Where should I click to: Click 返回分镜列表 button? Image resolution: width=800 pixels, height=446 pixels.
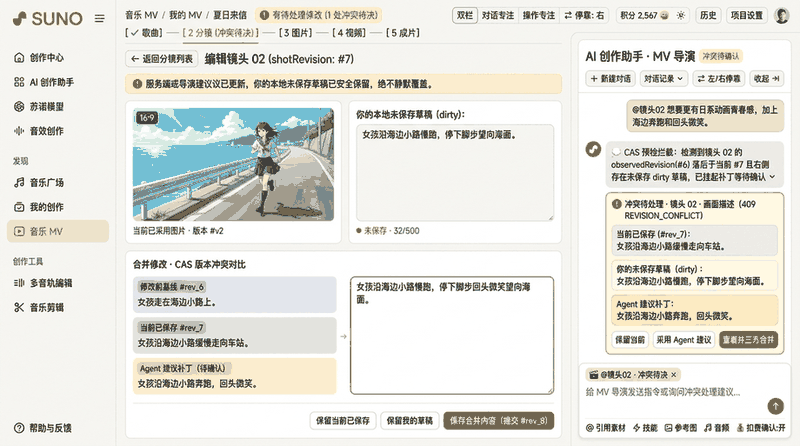(162, 59)
